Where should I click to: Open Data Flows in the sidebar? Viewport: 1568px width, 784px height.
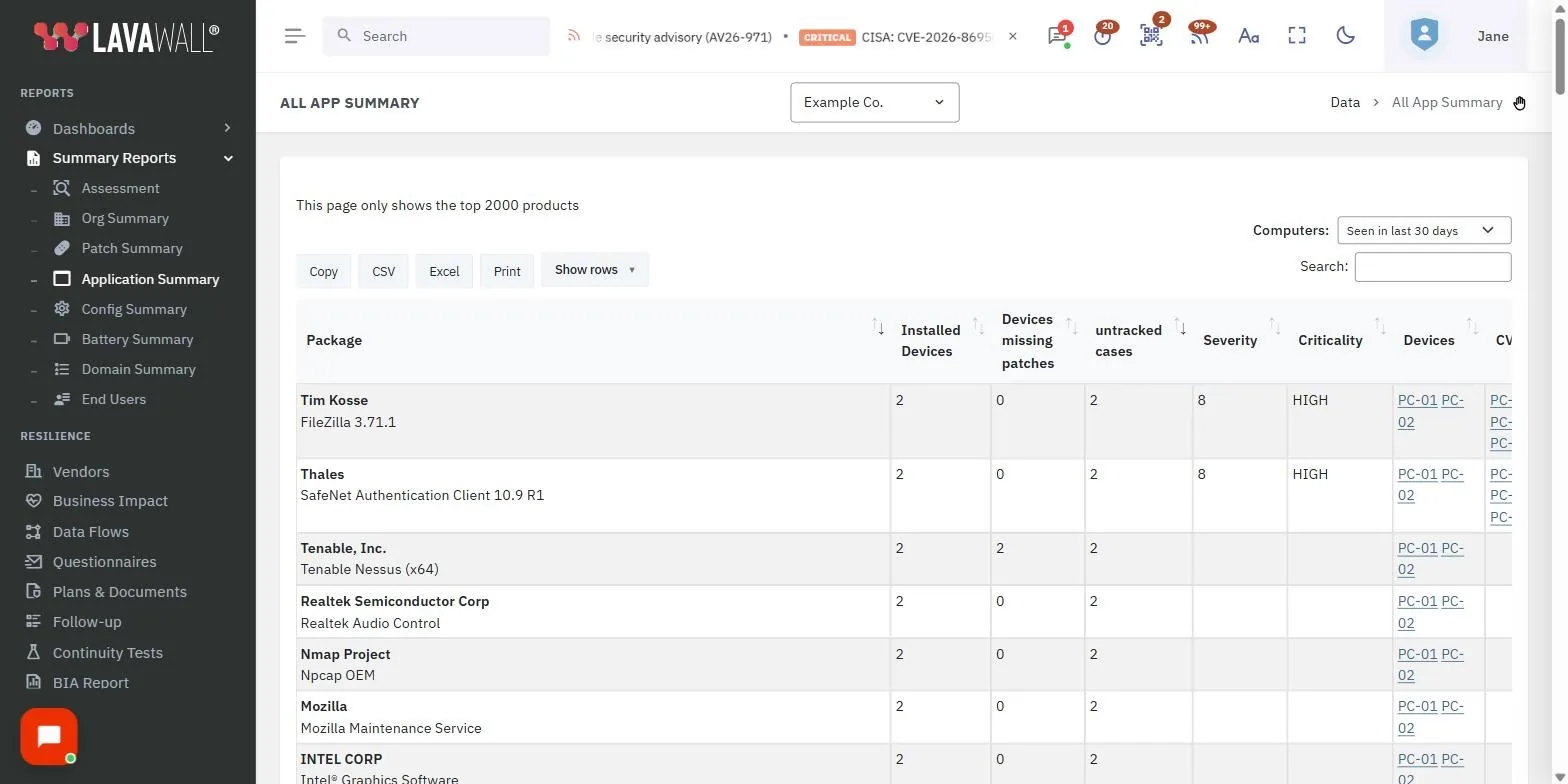click(x=90, y=532)
